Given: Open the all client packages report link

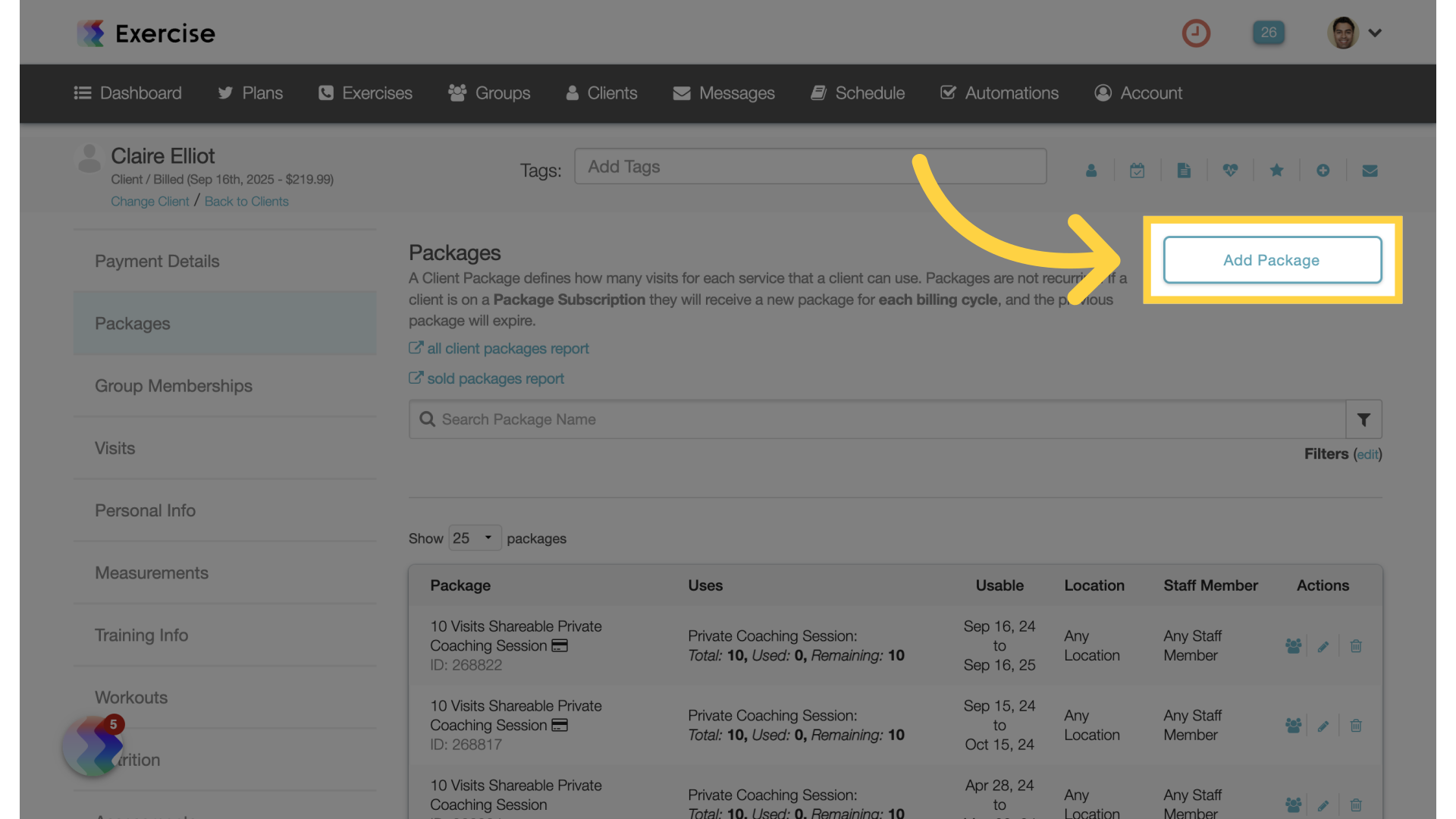Looking at the screenshot, I should [499, 348].
